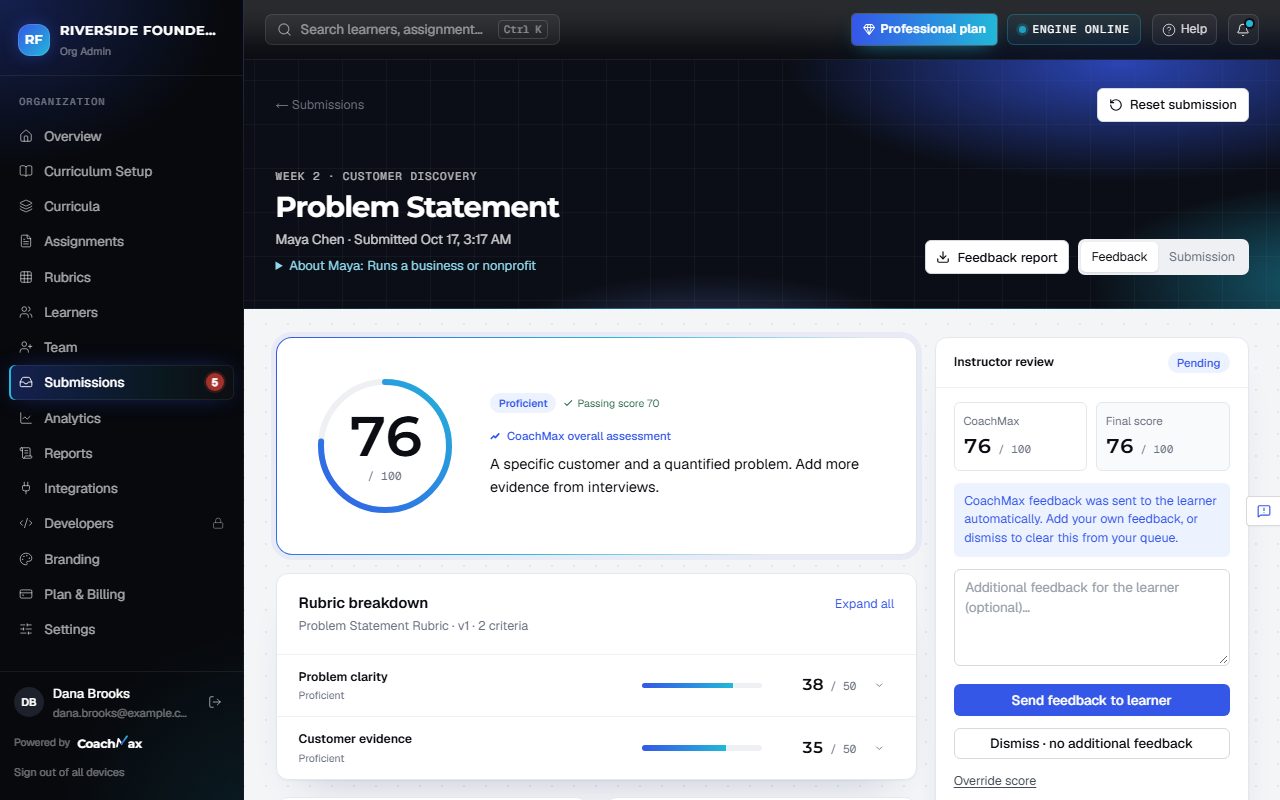Download the Feedback report
The image size is (1280, 800).
997,257
